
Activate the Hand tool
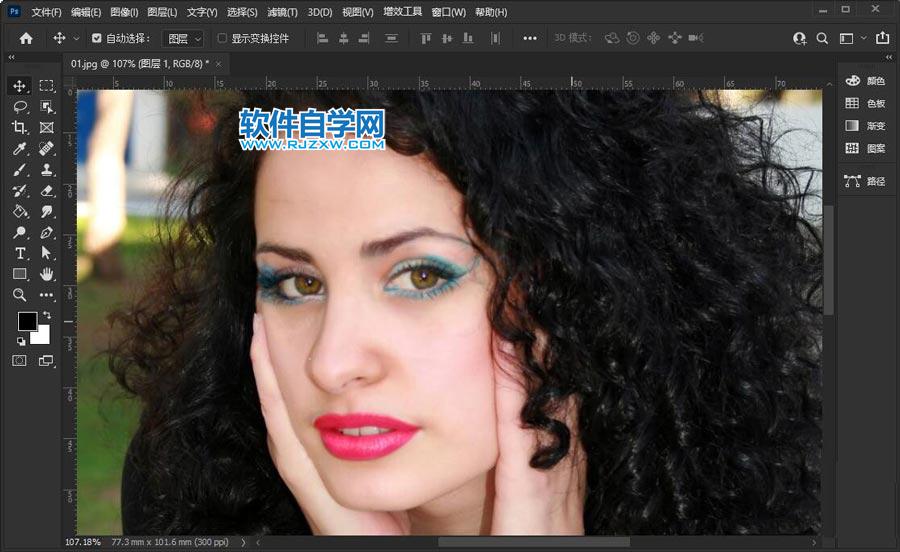(46, 274)
